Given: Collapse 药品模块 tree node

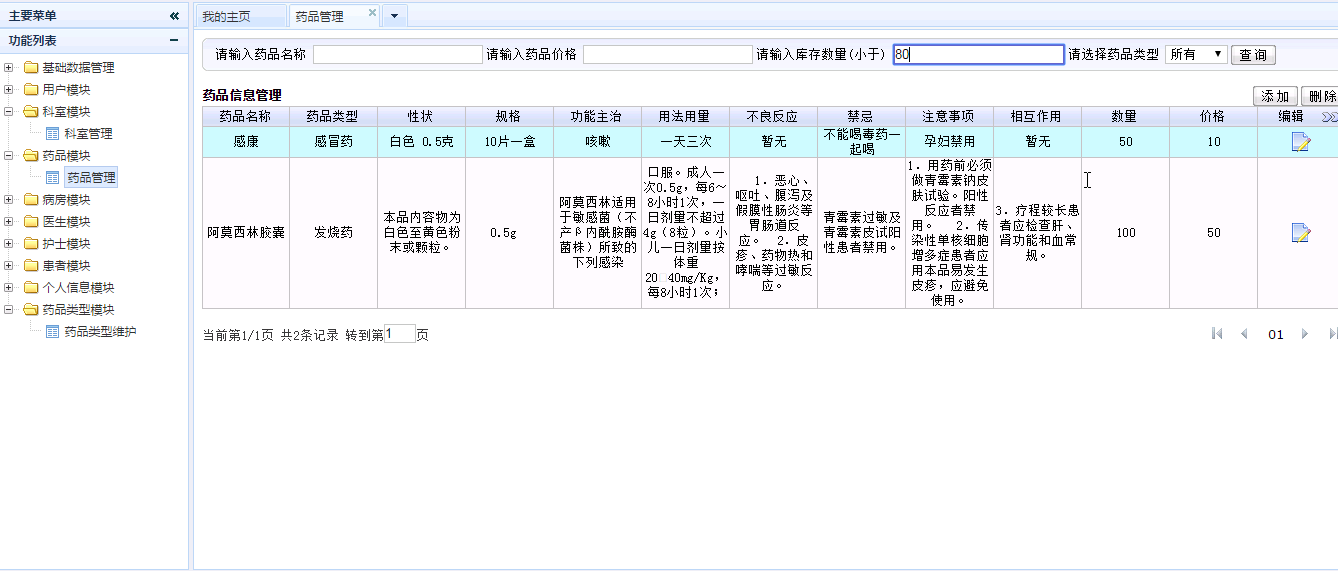Looking at the screenshot, I should click(x=9, y=156).
